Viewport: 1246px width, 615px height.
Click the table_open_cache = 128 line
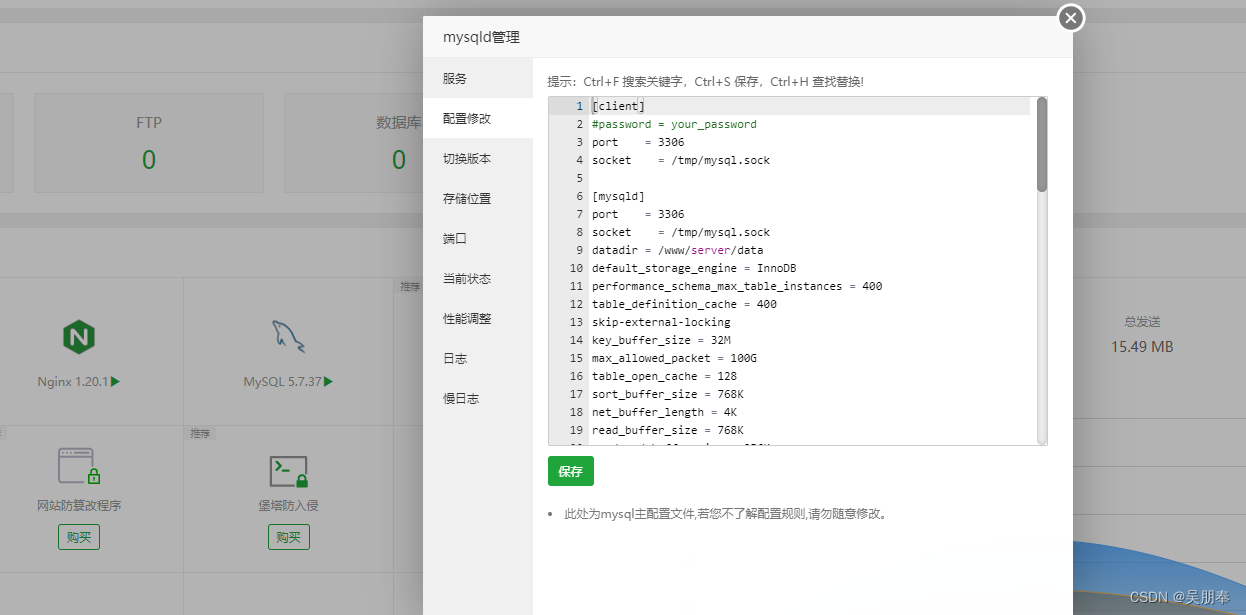(664, 376)
